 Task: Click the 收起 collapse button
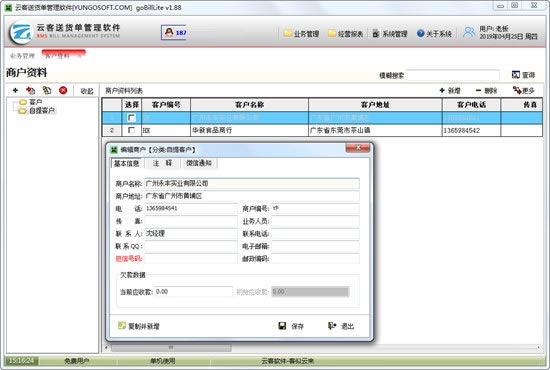pyautogui.click(x=87, y=91)
